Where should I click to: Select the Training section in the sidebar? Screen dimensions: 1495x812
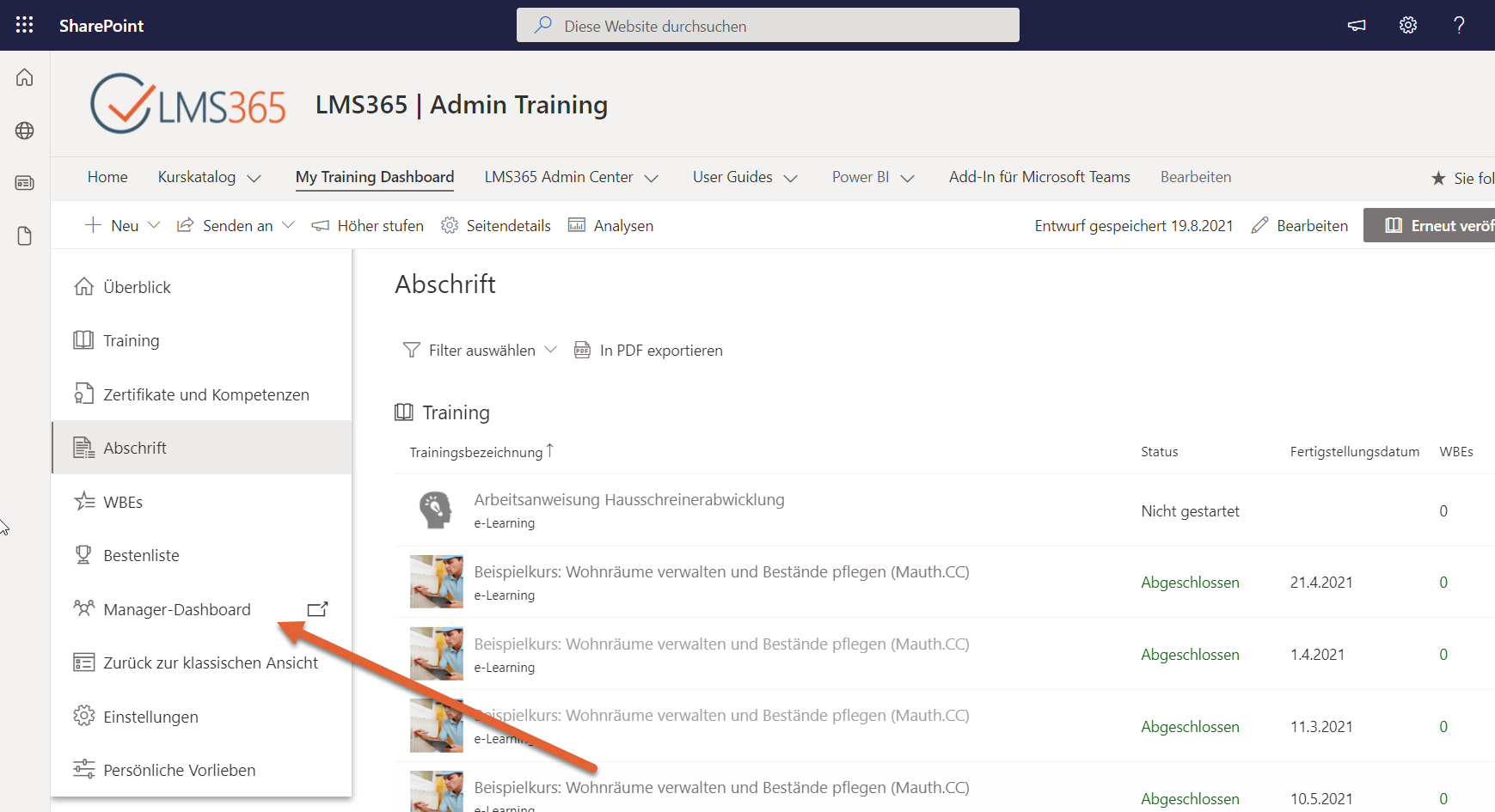coord(131,340)
